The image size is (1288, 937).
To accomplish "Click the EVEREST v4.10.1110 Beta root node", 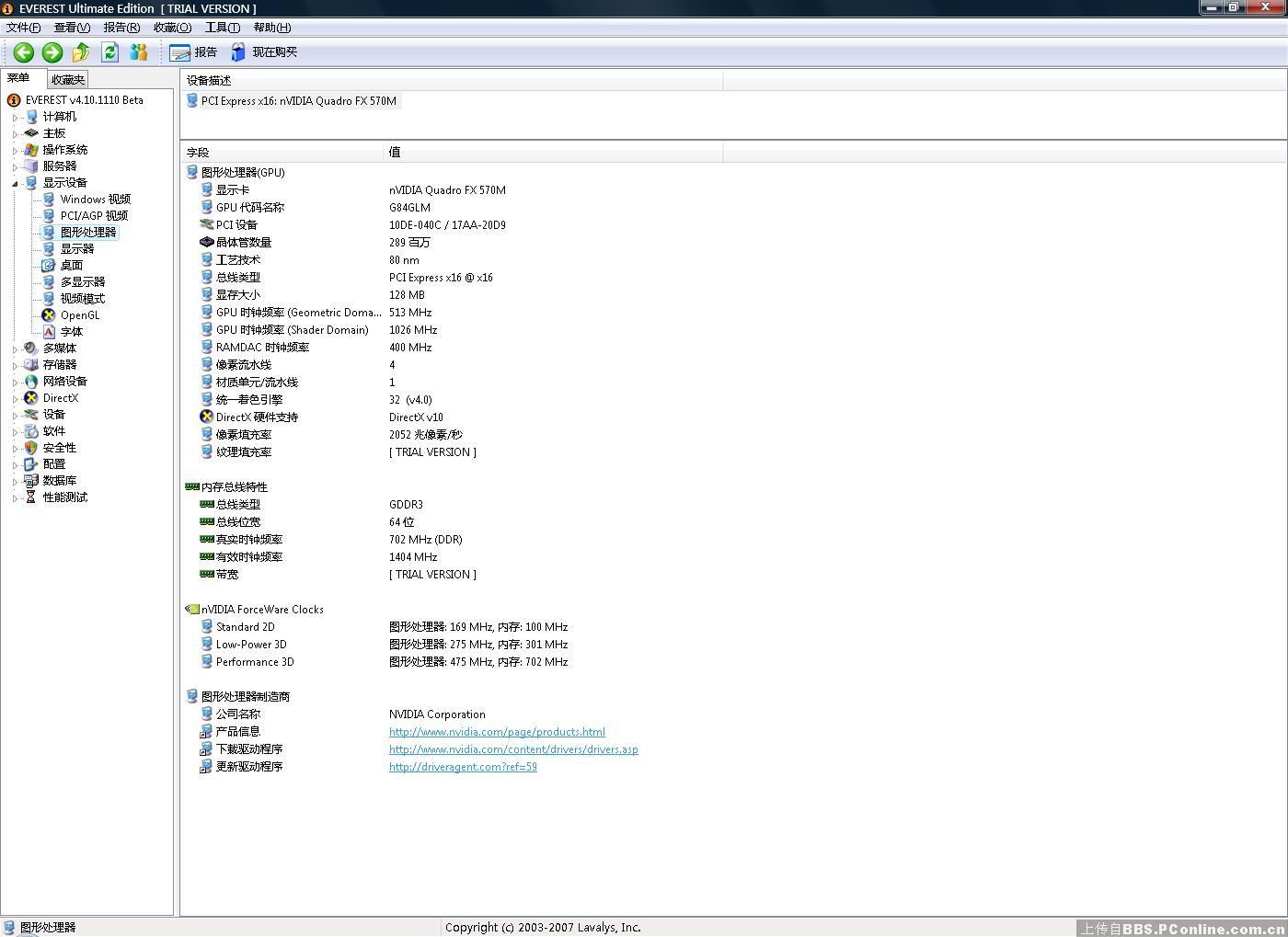I will 84,100.
